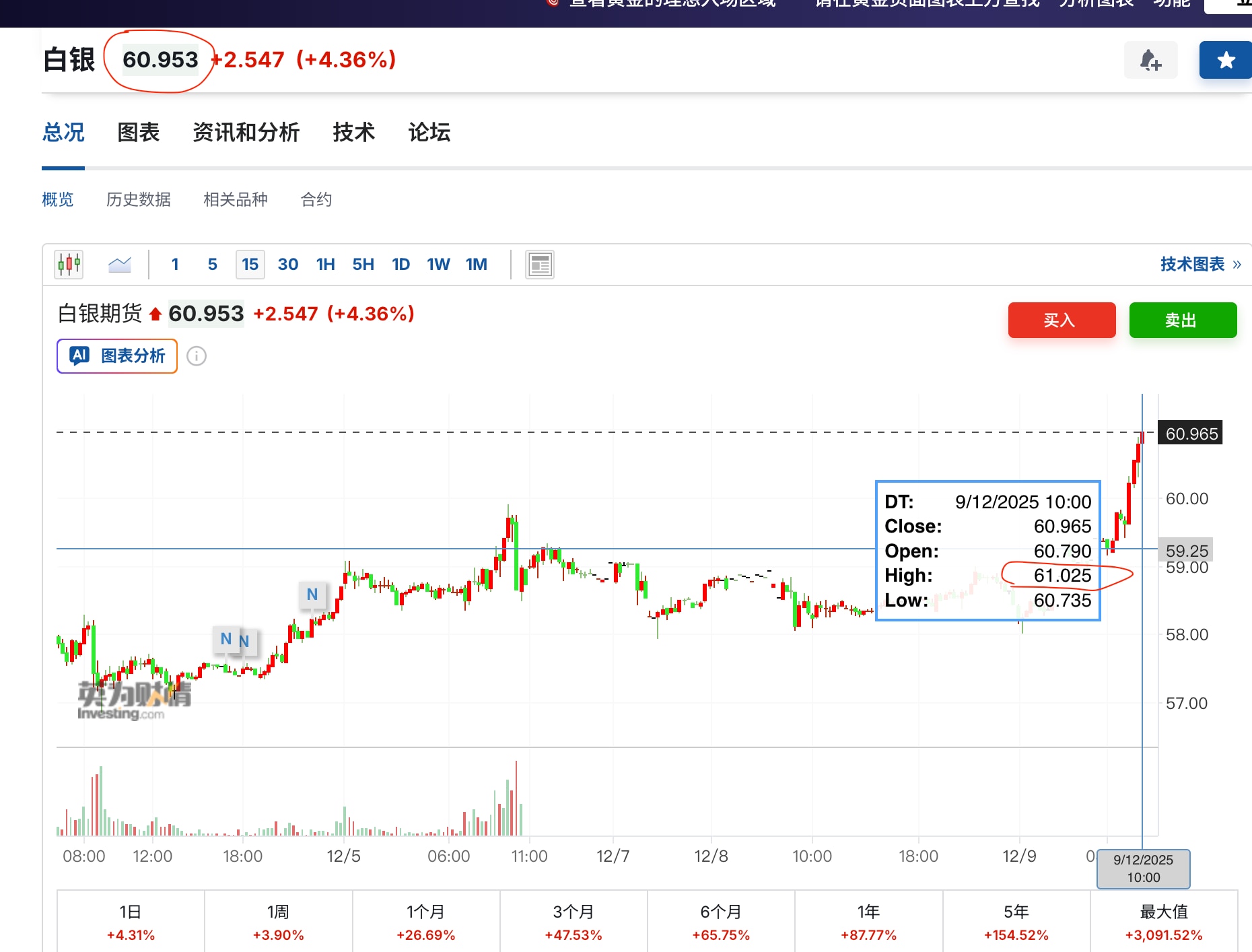This screenshot has height=952, width=1252.
Task: Switch to the 图表 tab
Action: click(x=138, y=133)
